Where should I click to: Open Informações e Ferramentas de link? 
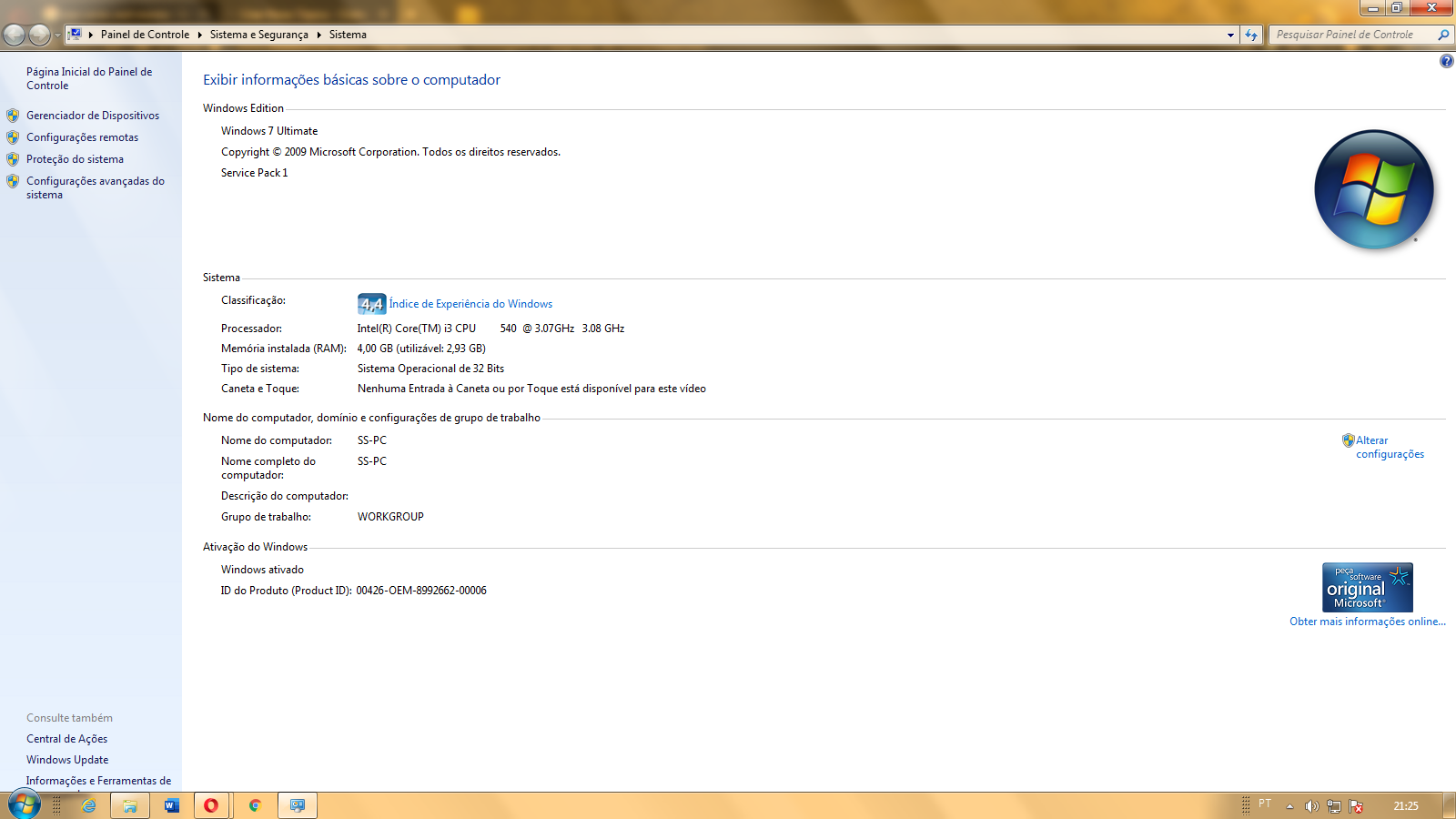click(x=98, y=781)
